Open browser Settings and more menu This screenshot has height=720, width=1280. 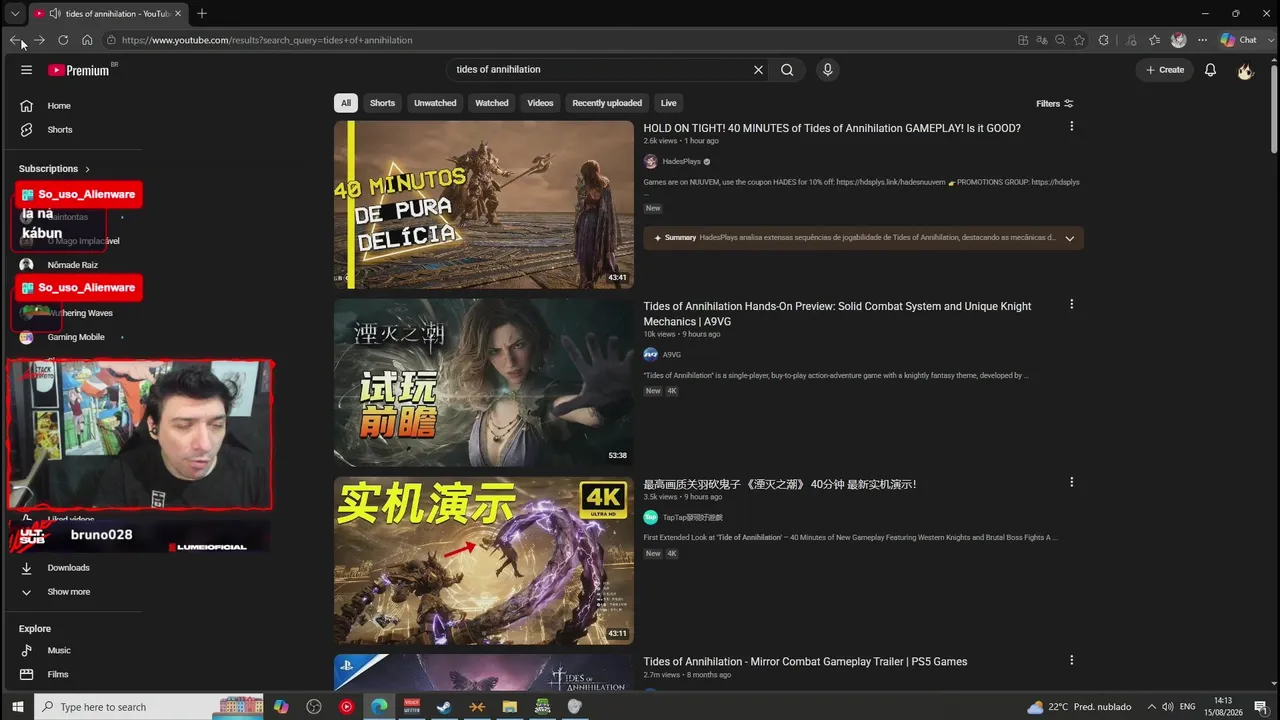1203,40
